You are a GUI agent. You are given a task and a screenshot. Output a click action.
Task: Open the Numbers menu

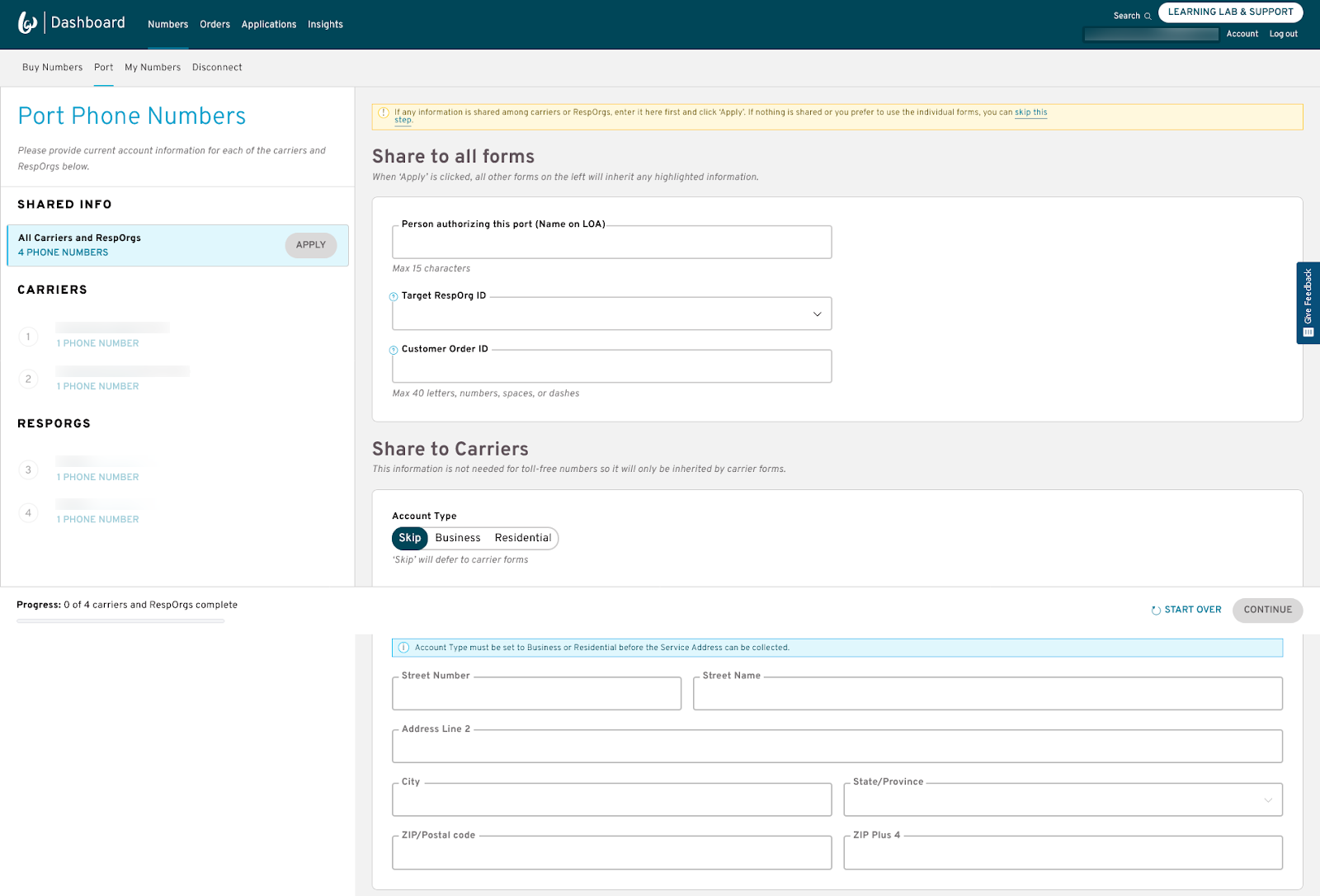point(168,25)
